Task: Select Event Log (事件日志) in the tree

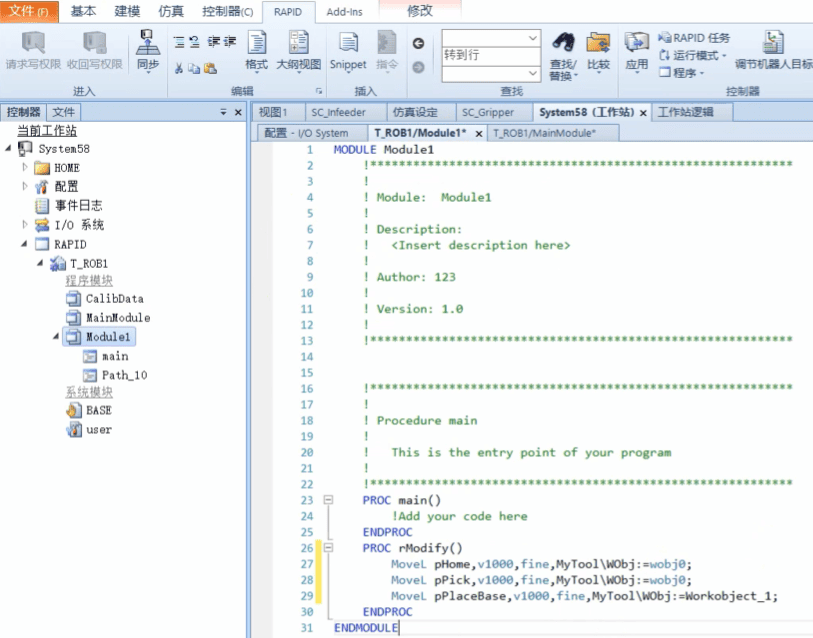Action: (69, 205)
